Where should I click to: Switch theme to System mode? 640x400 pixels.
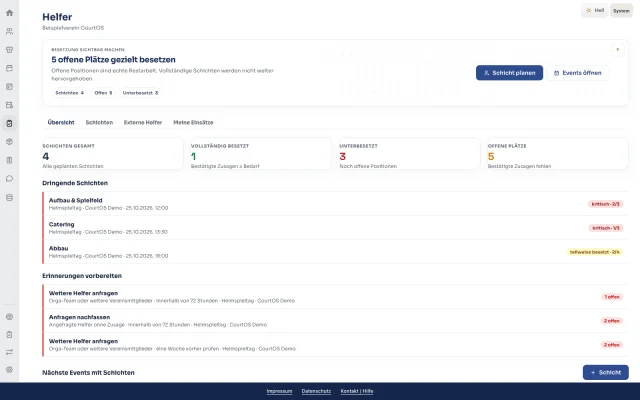[x=621, y=11]
